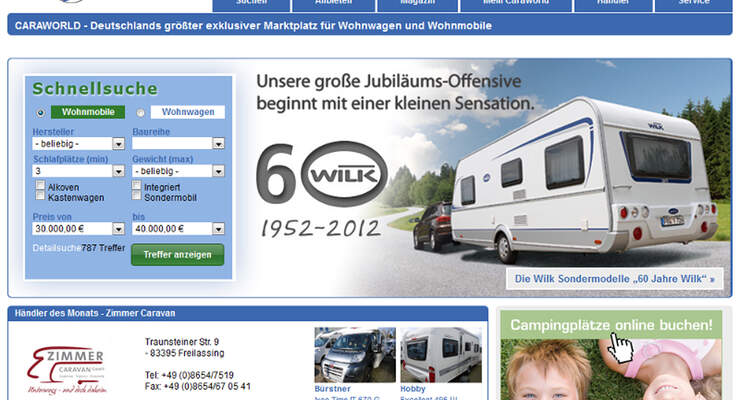The height and width of the screenshot is (400, 740).
Task: Open the Baureihe dropdown
Action: tap(178, 143)
